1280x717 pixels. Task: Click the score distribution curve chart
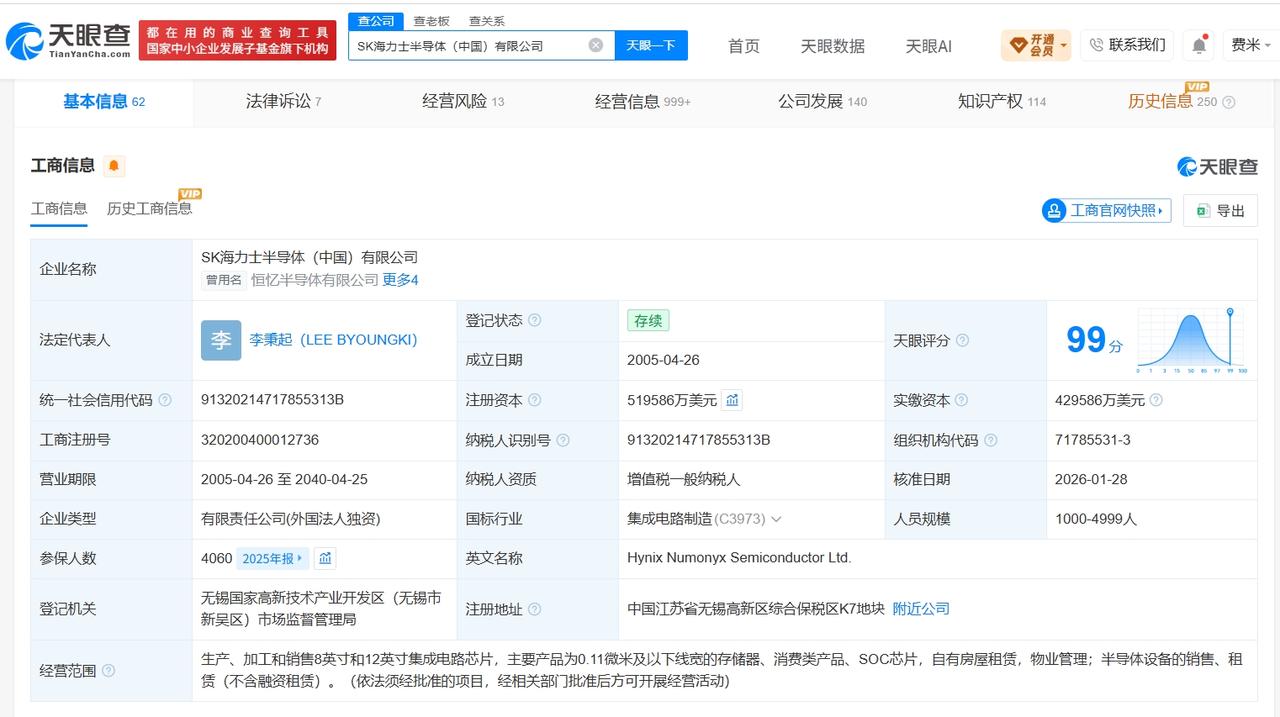click(1192, 341)
